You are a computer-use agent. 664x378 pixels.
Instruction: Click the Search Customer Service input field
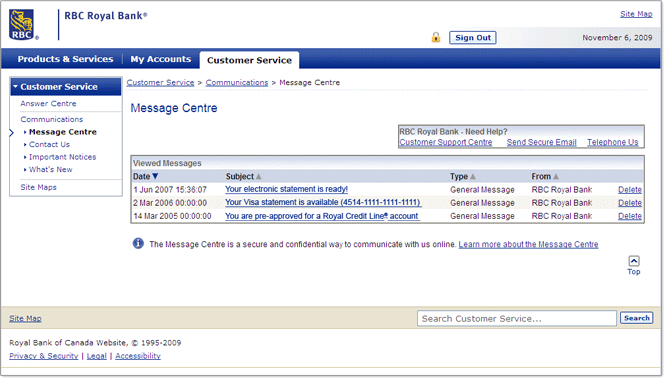pos(517,318)
